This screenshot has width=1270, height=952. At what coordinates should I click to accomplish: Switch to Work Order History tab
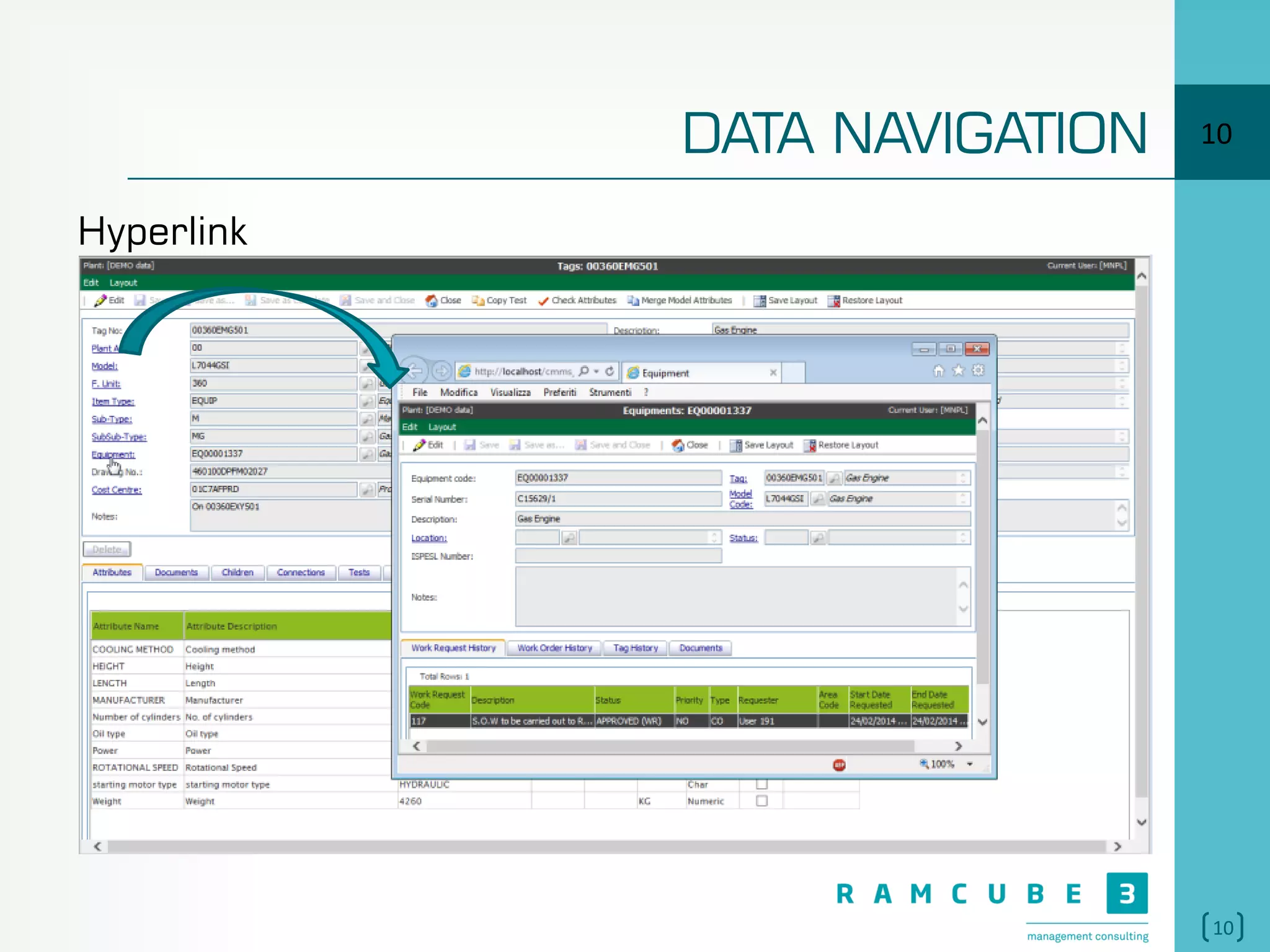tap(554, 648)
